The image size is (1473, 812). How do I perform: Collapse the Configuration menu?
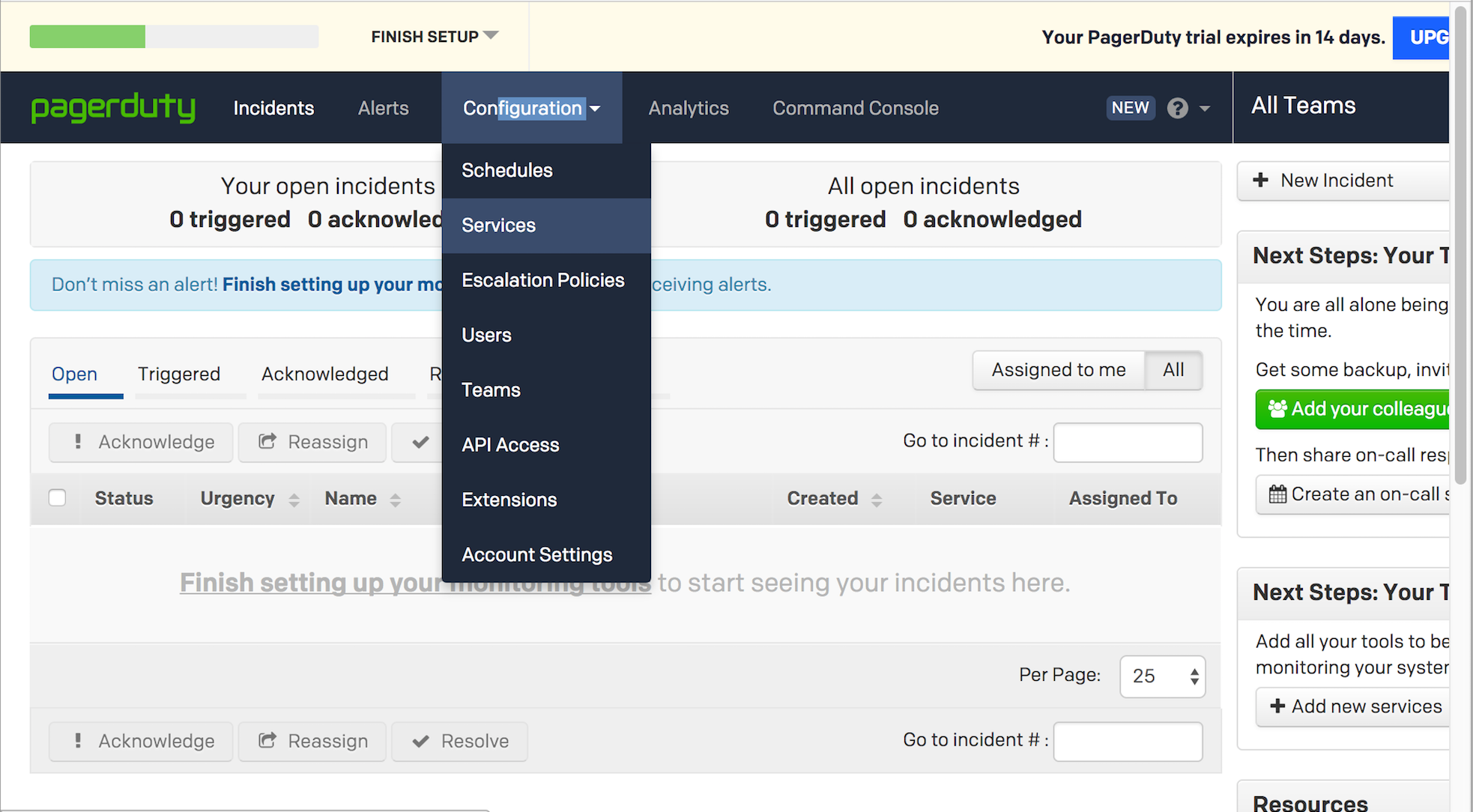coord(532,108)
